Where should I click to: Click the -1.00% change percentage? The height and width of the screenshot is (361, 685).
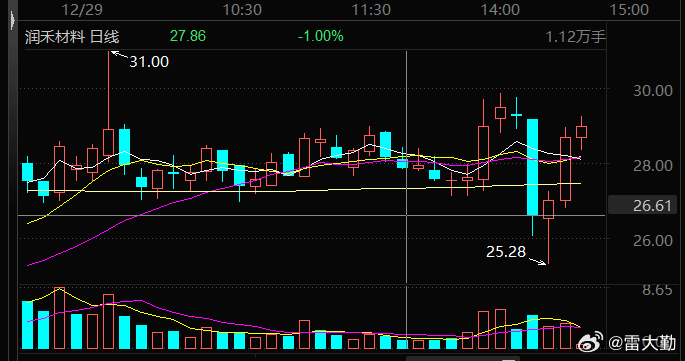[x=321, y=36]
